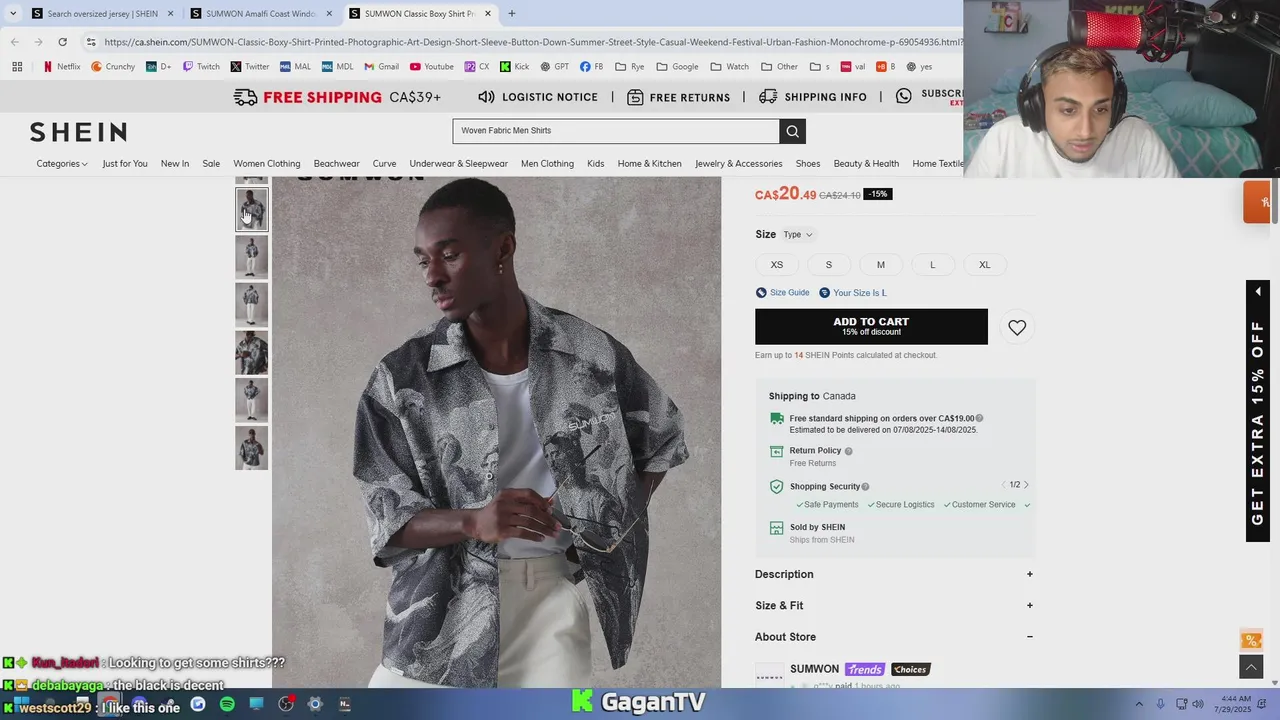Open a new browser tab

coord(512,14)
